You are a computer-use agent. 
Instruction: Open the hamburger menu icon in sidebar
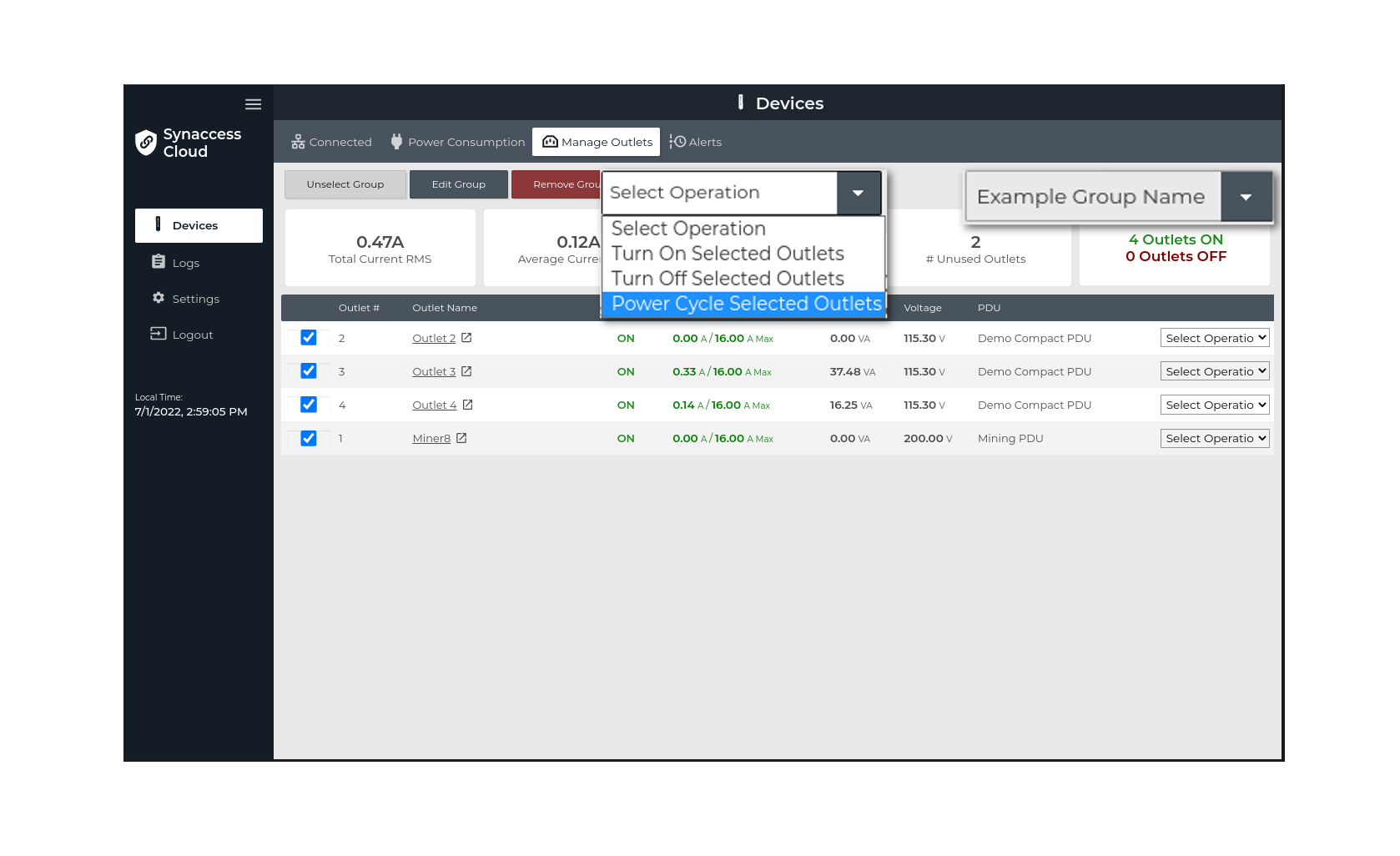(x=253, y=104)
